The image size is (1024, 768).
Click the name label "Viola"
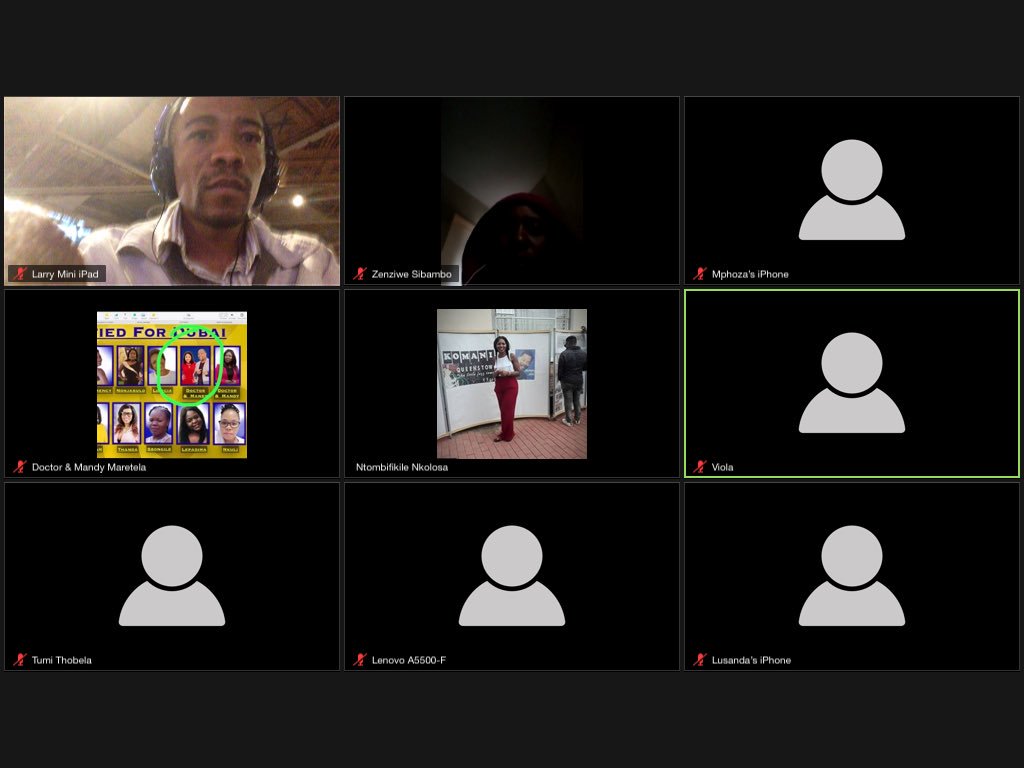pyautogui.click(x=722, y=467)
